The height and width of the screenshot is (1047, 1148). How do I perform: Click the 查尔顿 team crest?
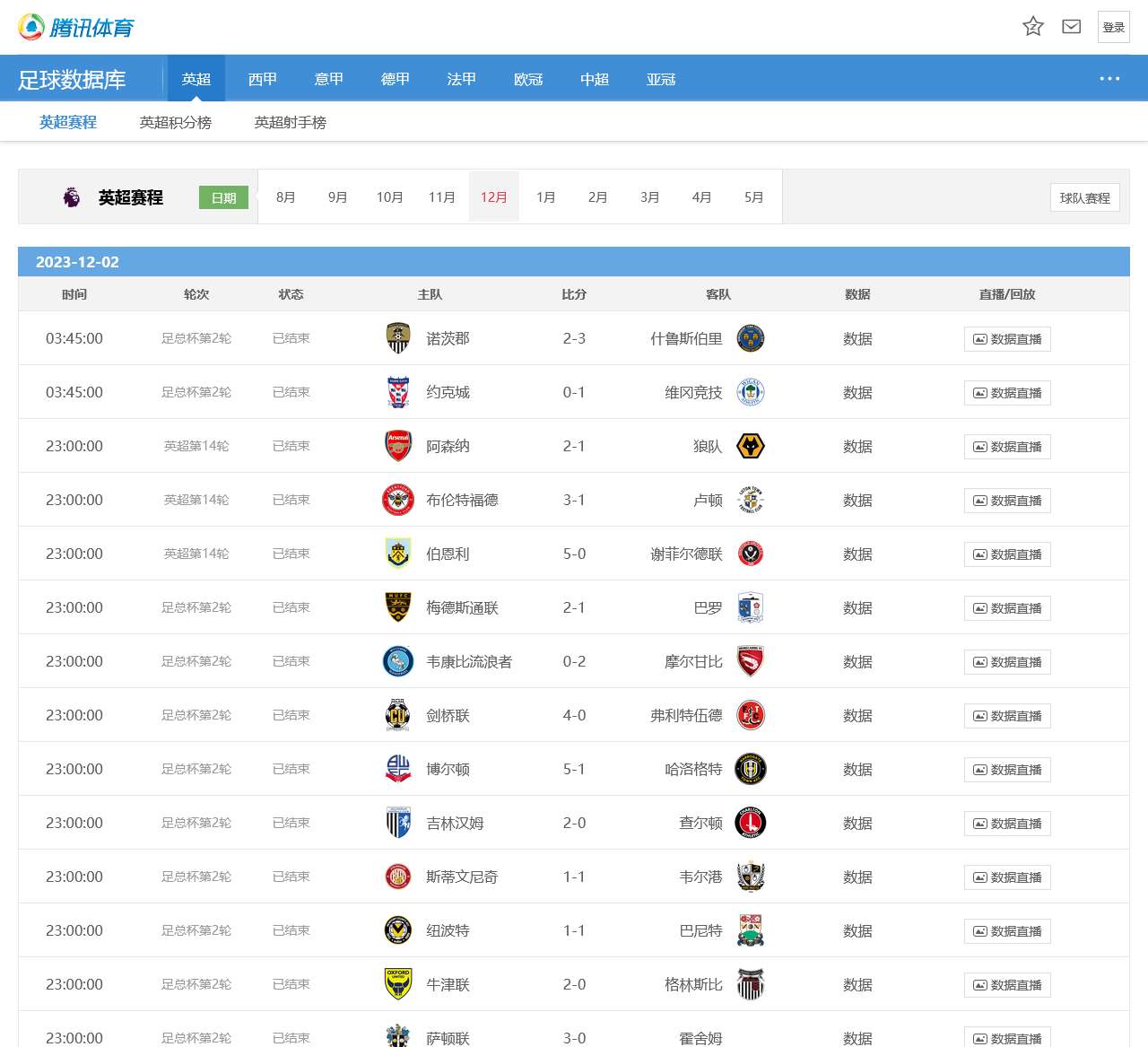751,823
